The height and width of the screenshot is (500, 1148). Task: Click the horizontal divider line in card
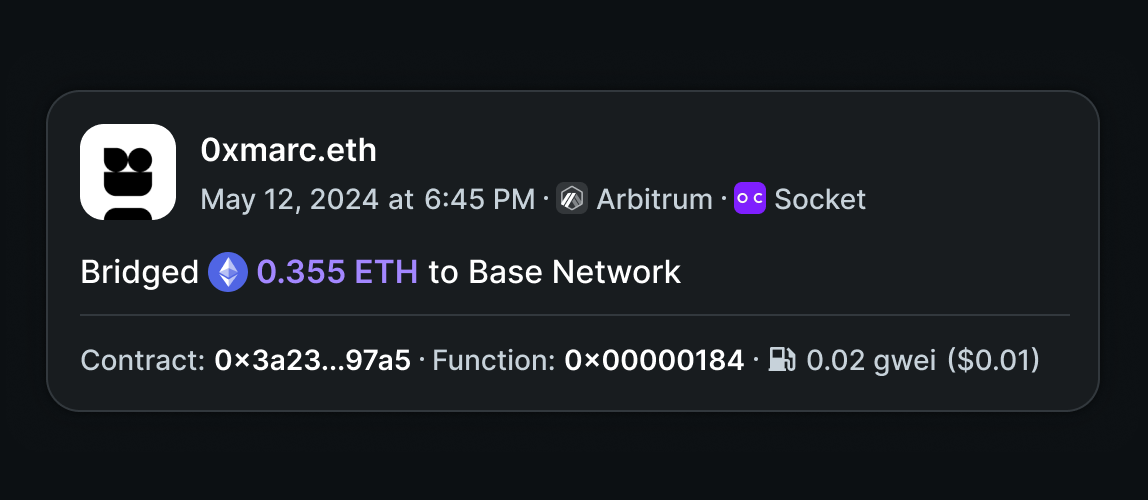coord(575,315)
